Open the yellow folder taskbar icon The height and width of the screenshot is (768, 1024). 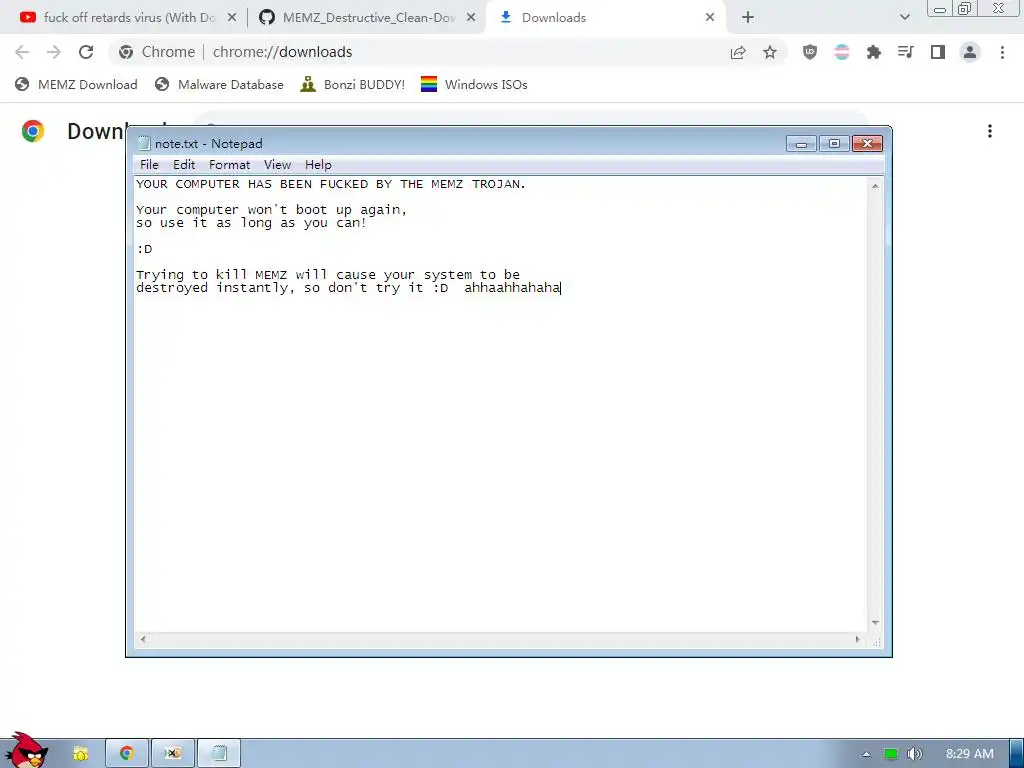tap(80, 754)
